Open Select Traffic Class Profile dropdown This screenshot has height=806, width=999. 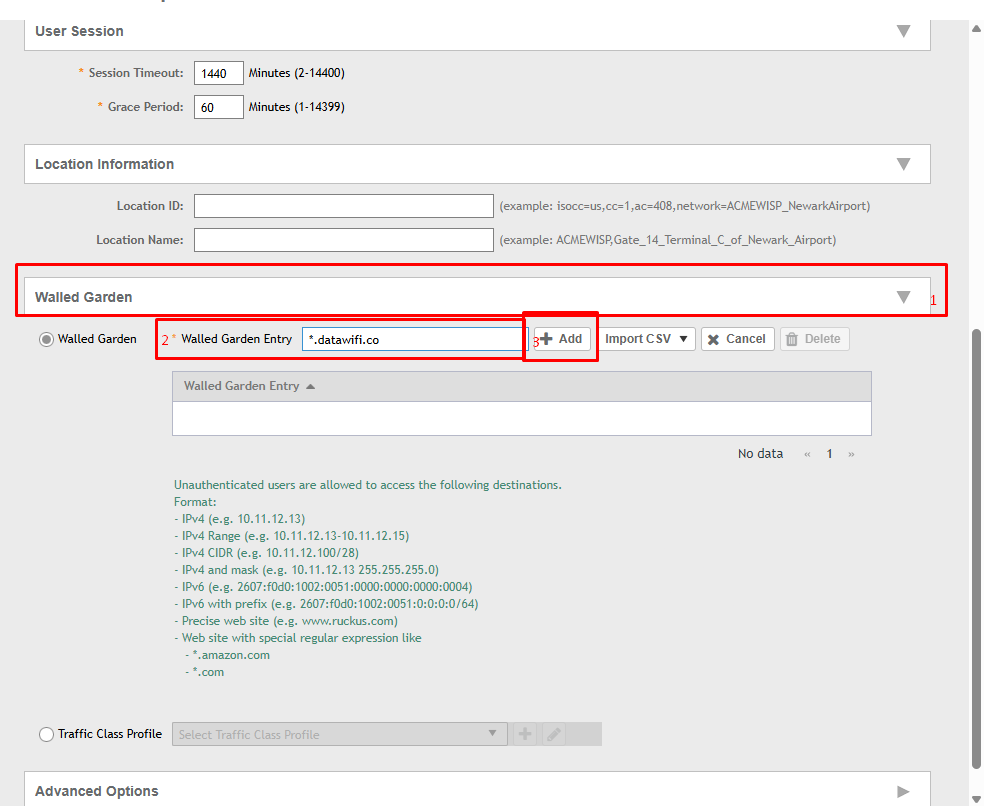point(340,734)
